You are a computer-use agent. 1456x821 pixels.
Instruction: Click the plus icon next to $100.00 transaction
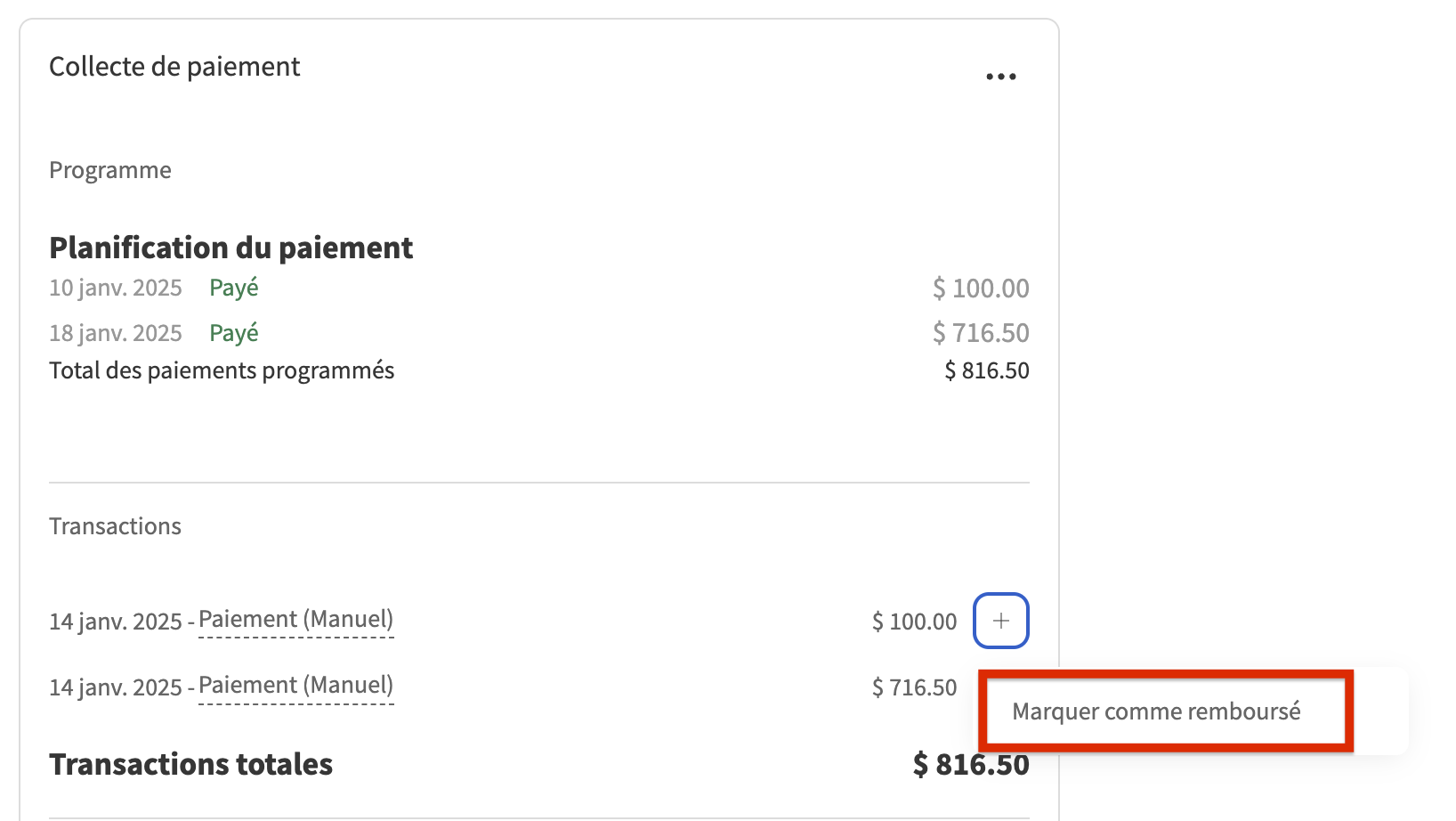[1000, 621]
